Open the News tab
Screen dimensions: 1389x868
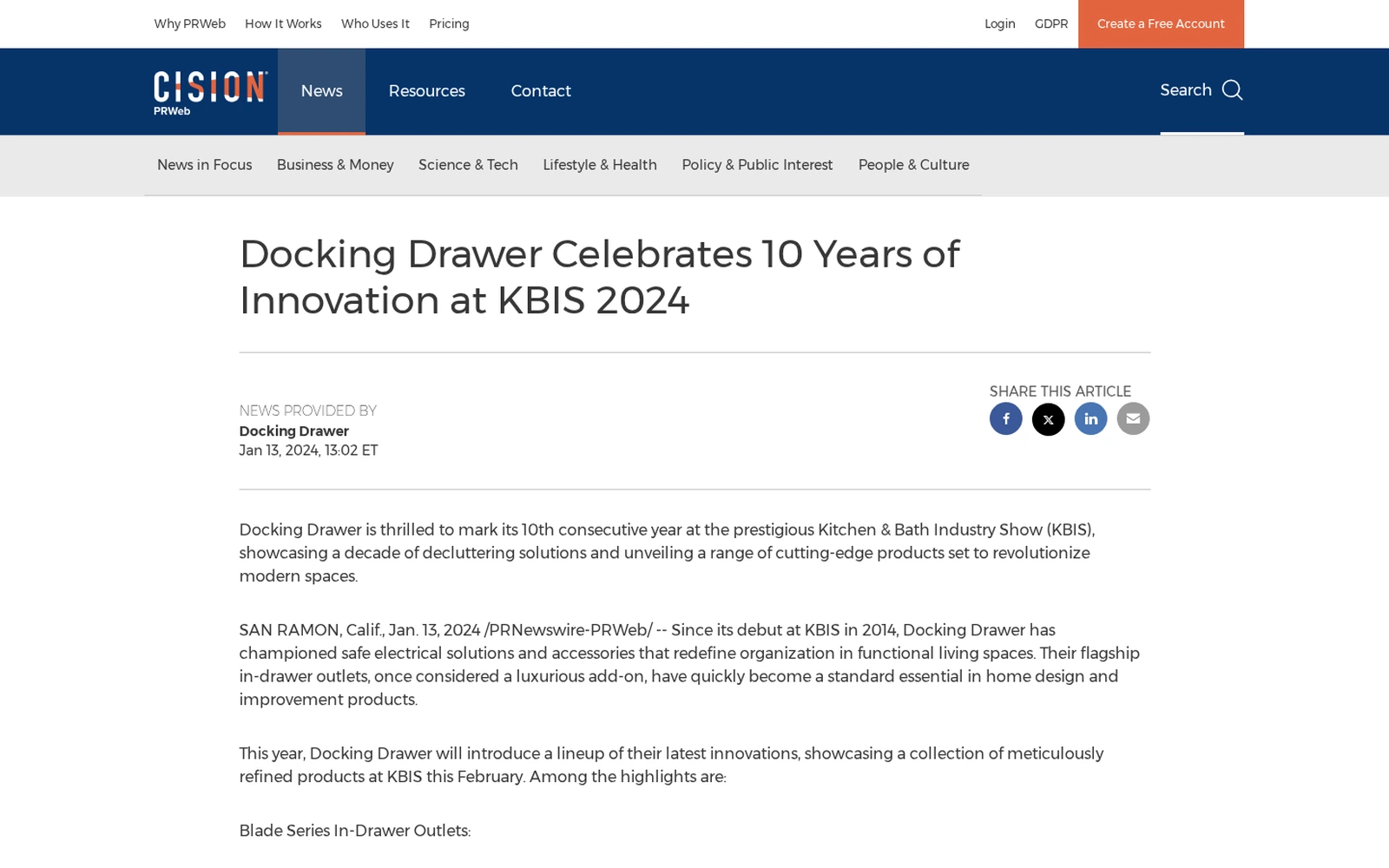(x=321, y=91)
